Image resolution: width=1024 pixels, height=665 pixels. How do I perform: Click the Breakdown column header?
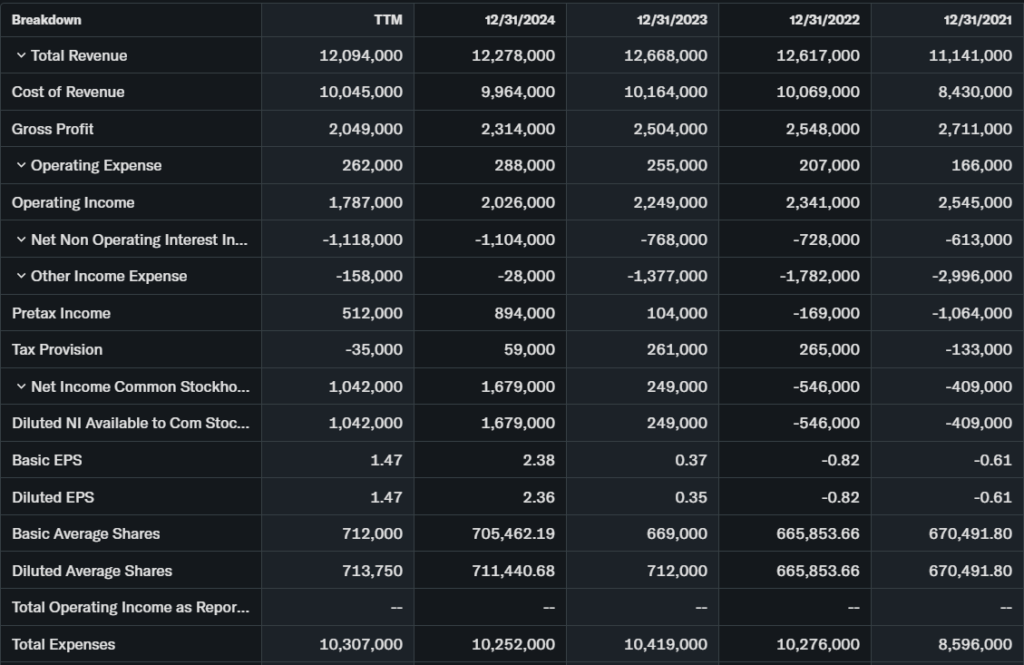coord(47,20)
